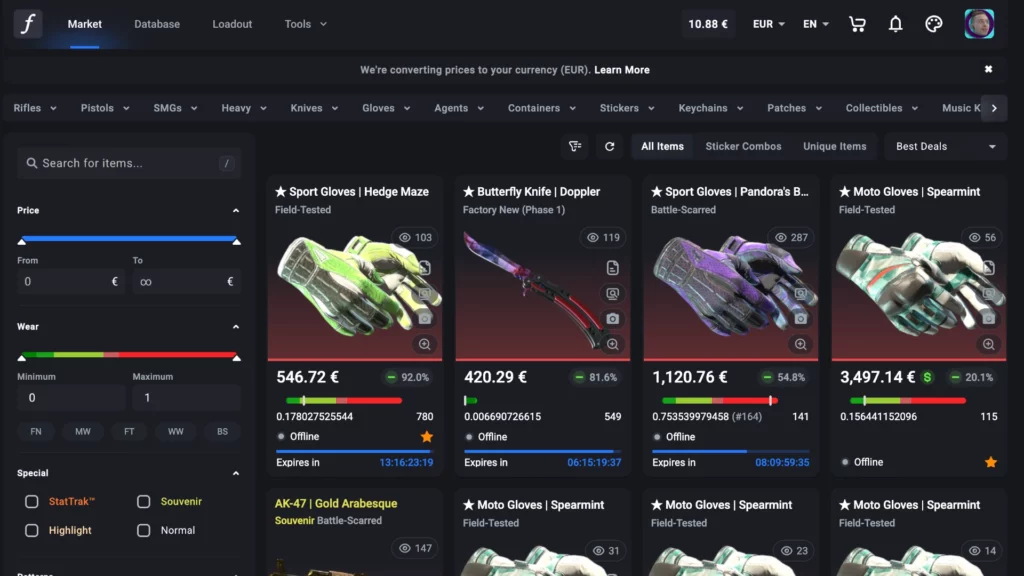
Task: Open the EUR currency dropdown
Action: point(769,24)
